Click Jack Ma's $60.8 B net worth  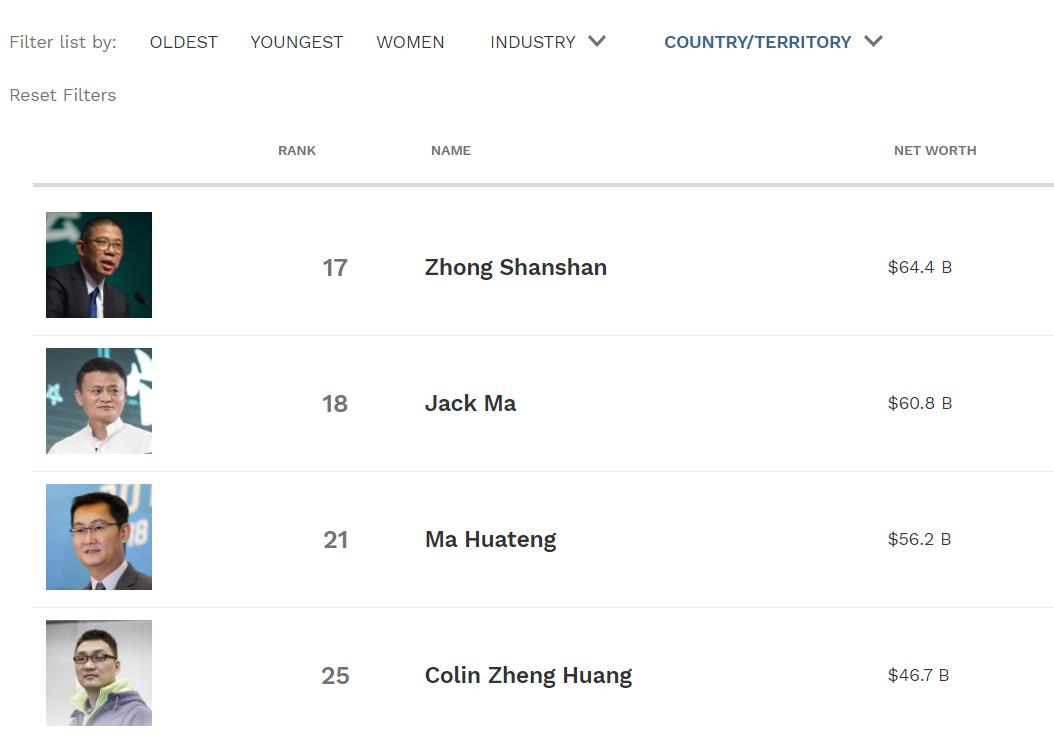920,403
